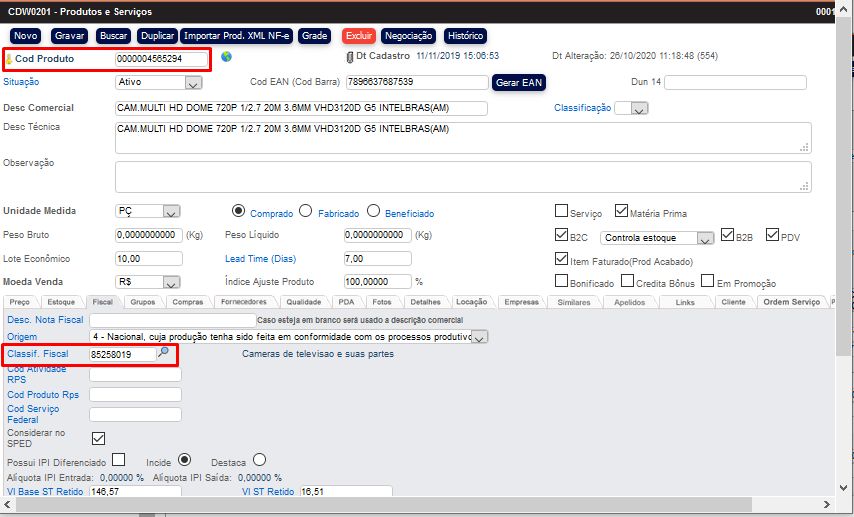Click the vertical scrollbar down arrow

point(846,490)
